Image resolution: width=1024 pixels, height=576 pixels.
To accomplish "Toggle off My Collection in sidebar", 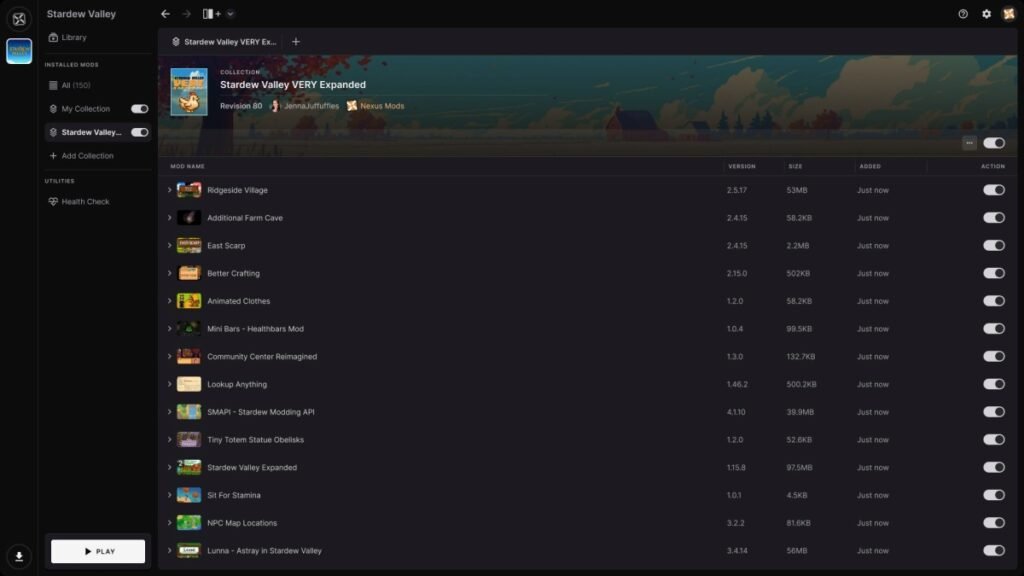I will click(139, 109).
